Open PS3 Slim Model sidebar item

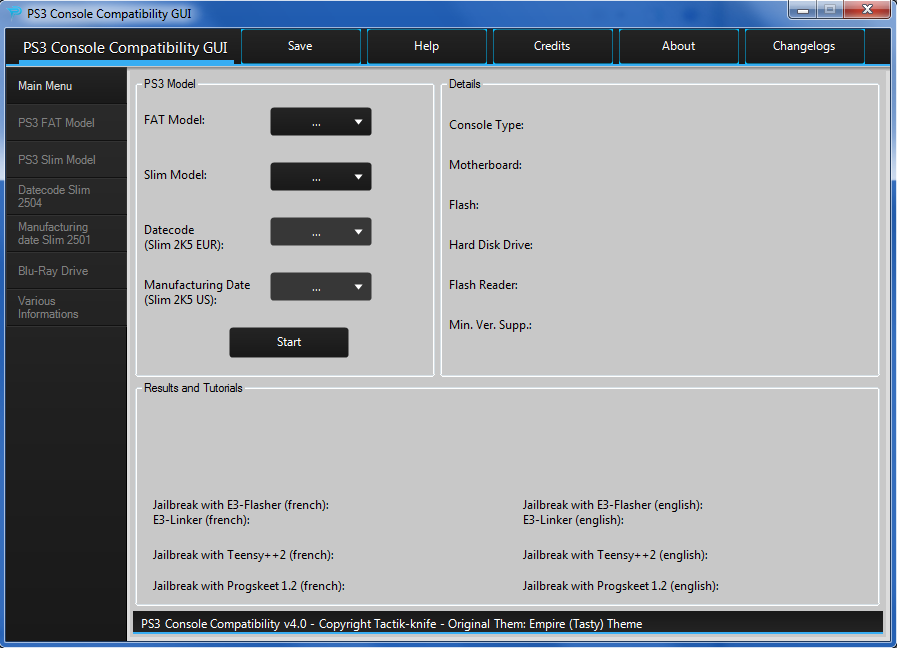pyautogui.click(x=66, y=160)
